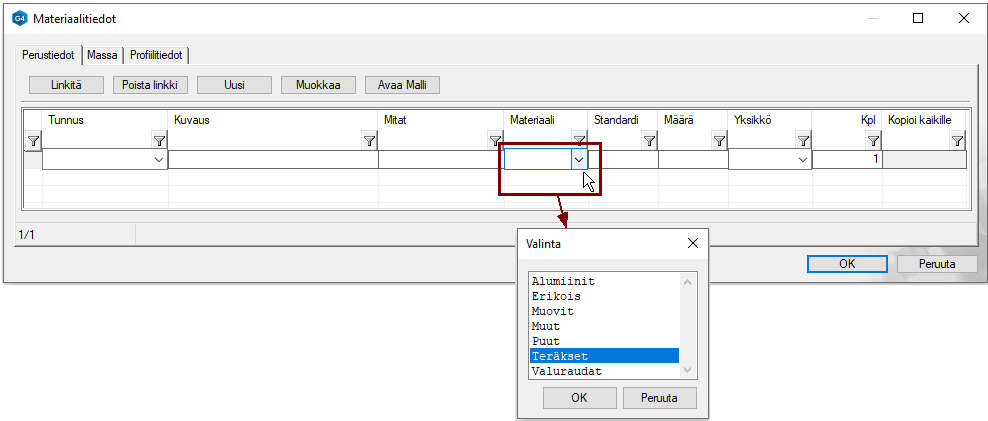Choose Alumiinit from the Valinta list
Image resolution: width=988 pixels, height=421 pixels.
tap(604, 281)
